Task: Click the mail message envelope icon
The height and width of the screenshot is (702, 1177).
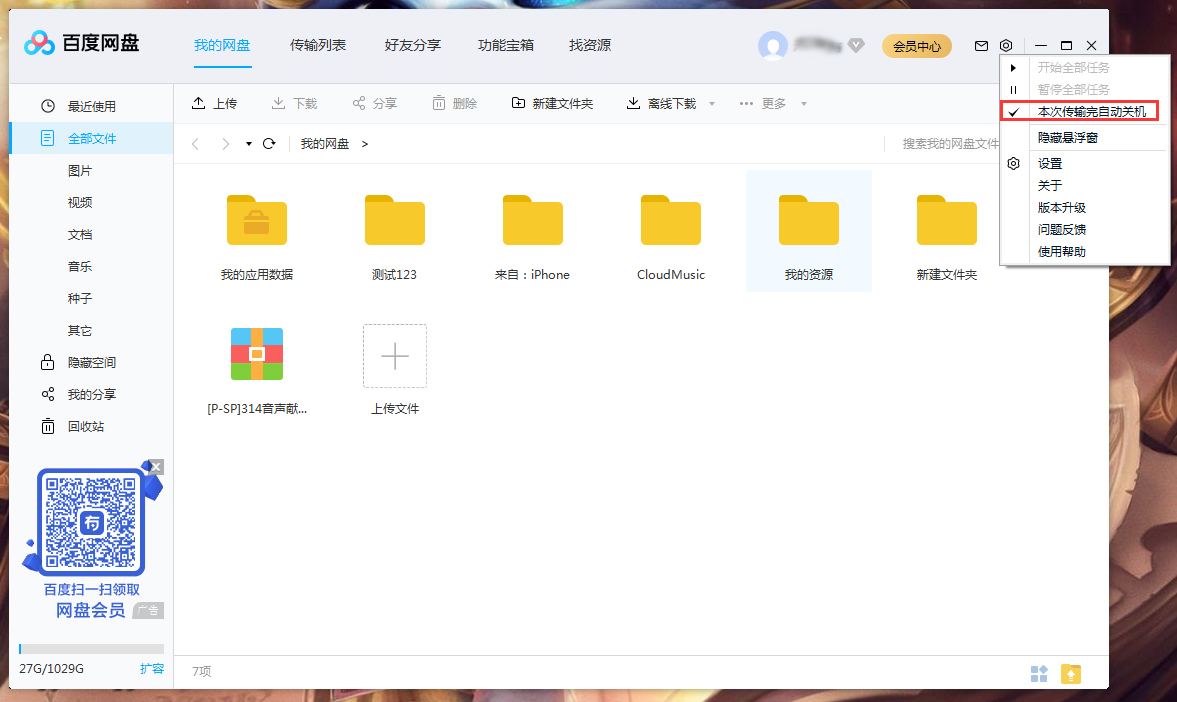Action: (x=982, y=45)
